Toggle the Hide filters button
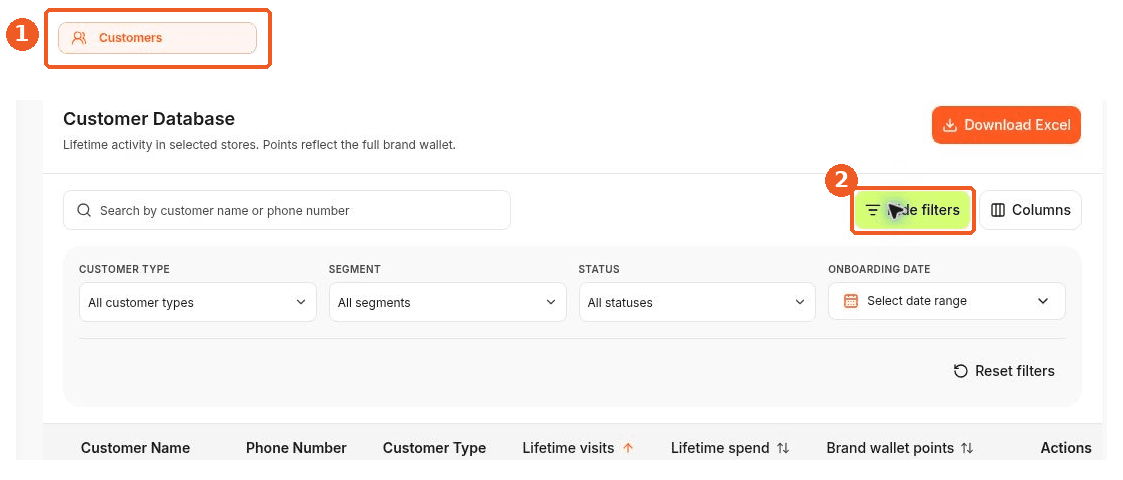 tap(912, 210)
